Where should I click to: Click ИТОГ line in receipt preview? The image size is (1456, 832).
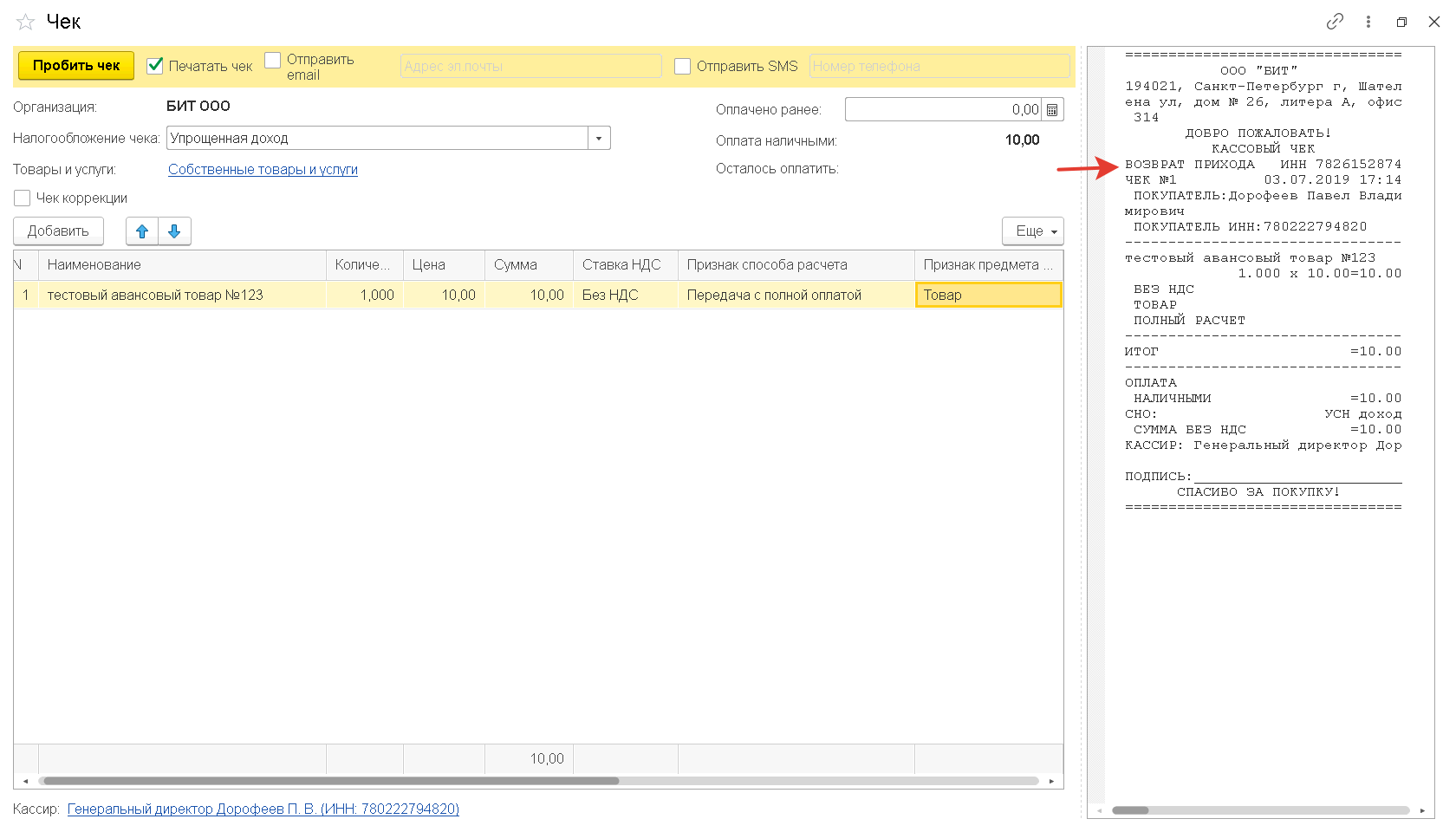(1263, 352)
